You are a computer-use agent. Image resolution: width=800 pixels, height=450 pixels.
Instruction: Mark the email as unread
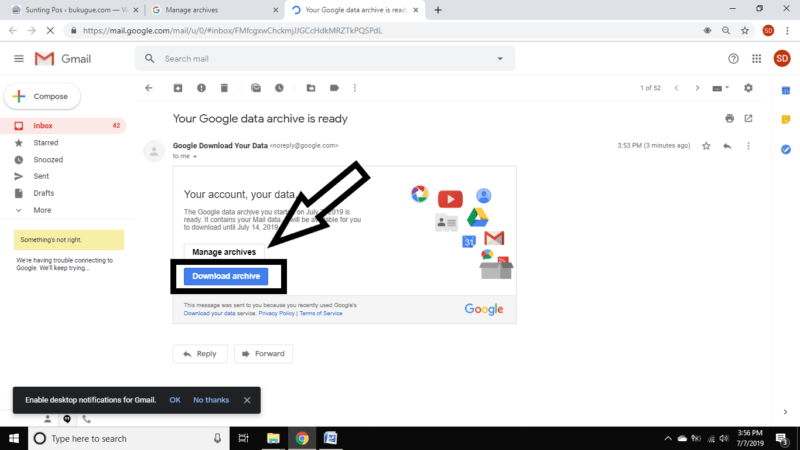256,88
